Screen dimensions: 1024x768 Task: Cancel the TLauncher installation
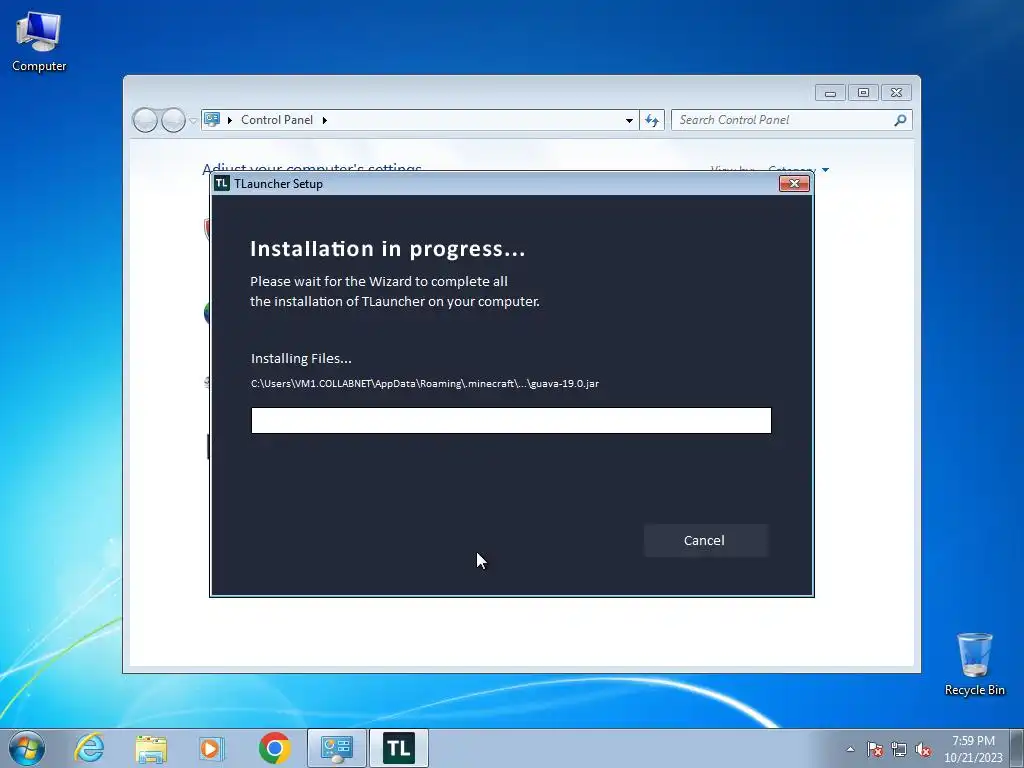point(705,541)
